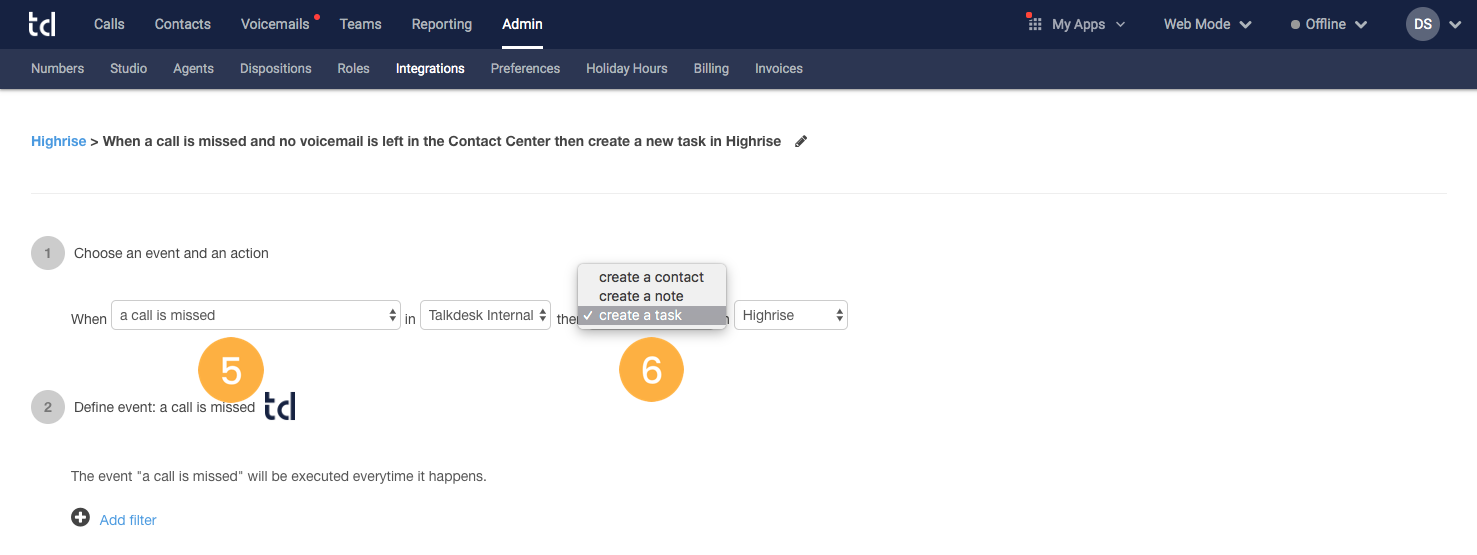The height and width of the screenshot is (555, 1477).
Task: Open the Web Mode dropdown
Action: click(1207, 24)
